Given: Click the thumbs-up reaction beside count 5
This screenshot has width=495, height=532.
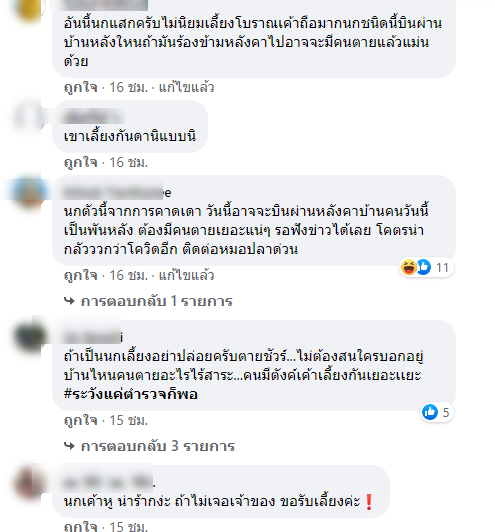Looking at the screenshot, I should (x=430, y=412).
